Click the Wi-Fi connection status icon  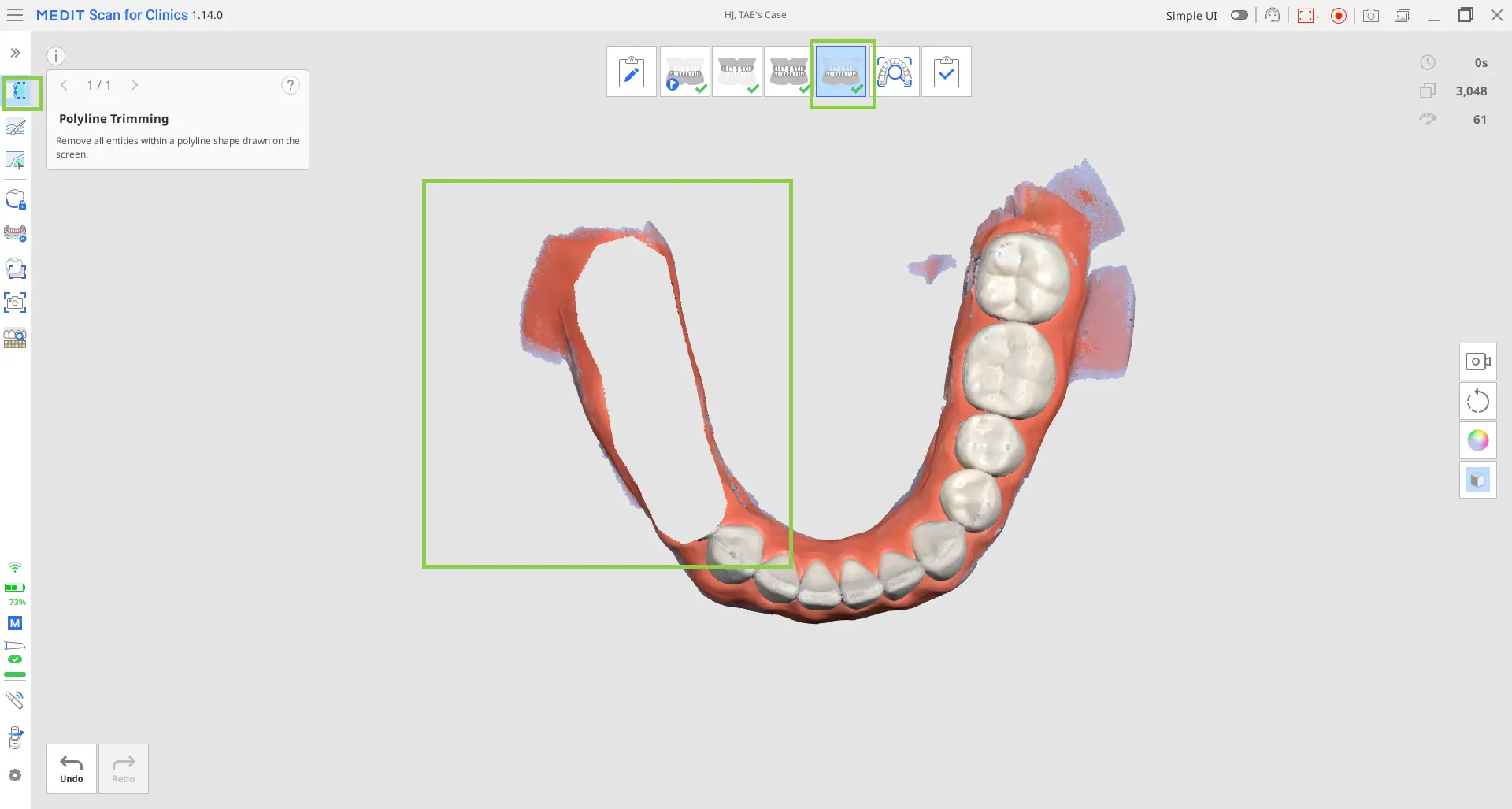15,567
